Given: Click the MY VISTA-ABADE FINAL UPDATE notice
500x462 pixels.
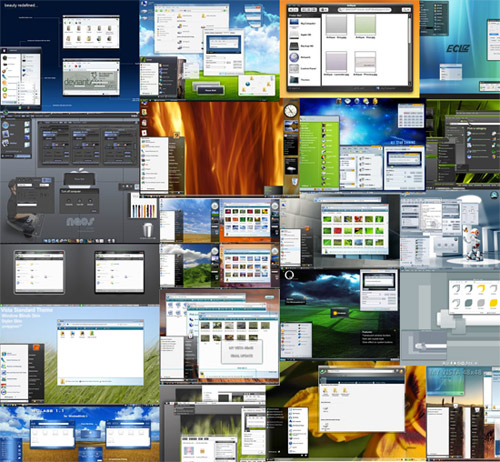Looking at the screenshot, I should click(x=242, y=352).
